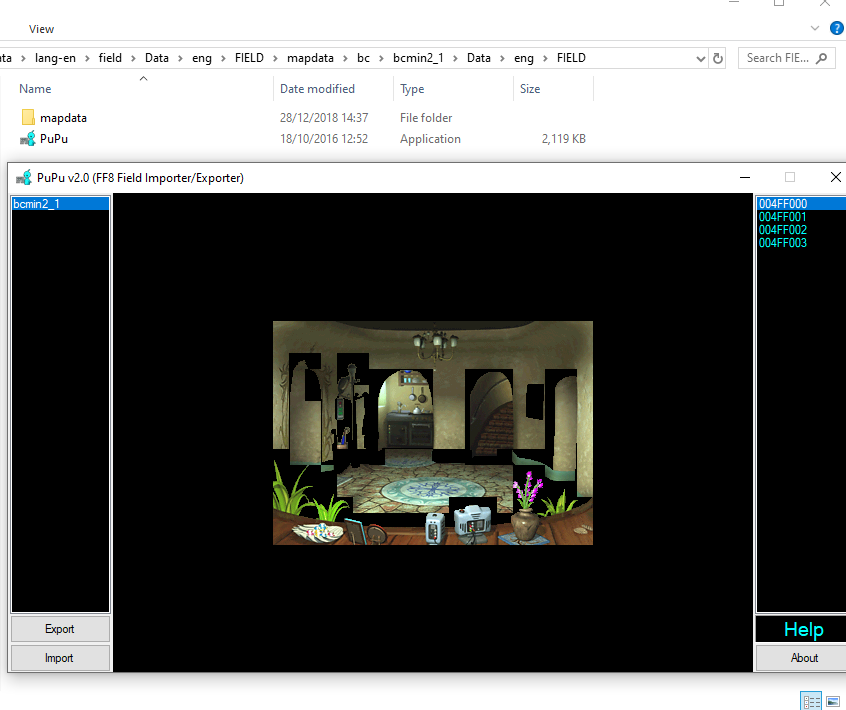Click the 2,119 KB size cell
Image resolution: width=846 pixels, height=710 pixels.
pyautogui.click(x=563, y=139)
